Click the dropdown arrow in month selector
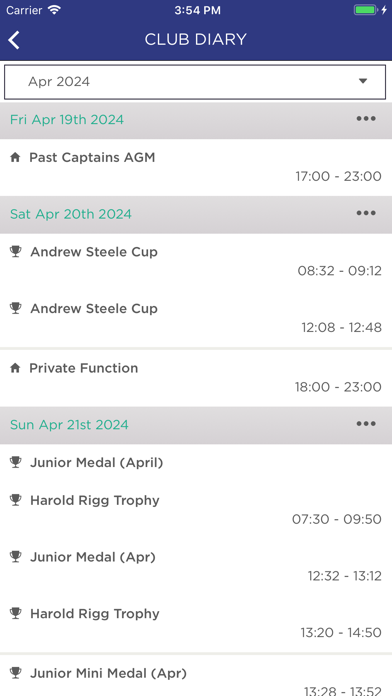The image size is (392, 696). coord(363,81)
